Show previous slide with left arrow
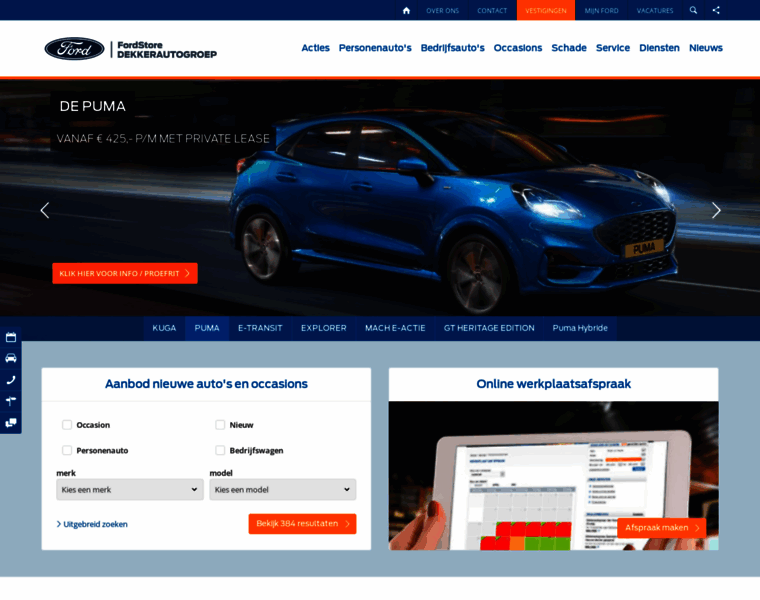This screenshot has height=600, width=760. tap(45, 210)
